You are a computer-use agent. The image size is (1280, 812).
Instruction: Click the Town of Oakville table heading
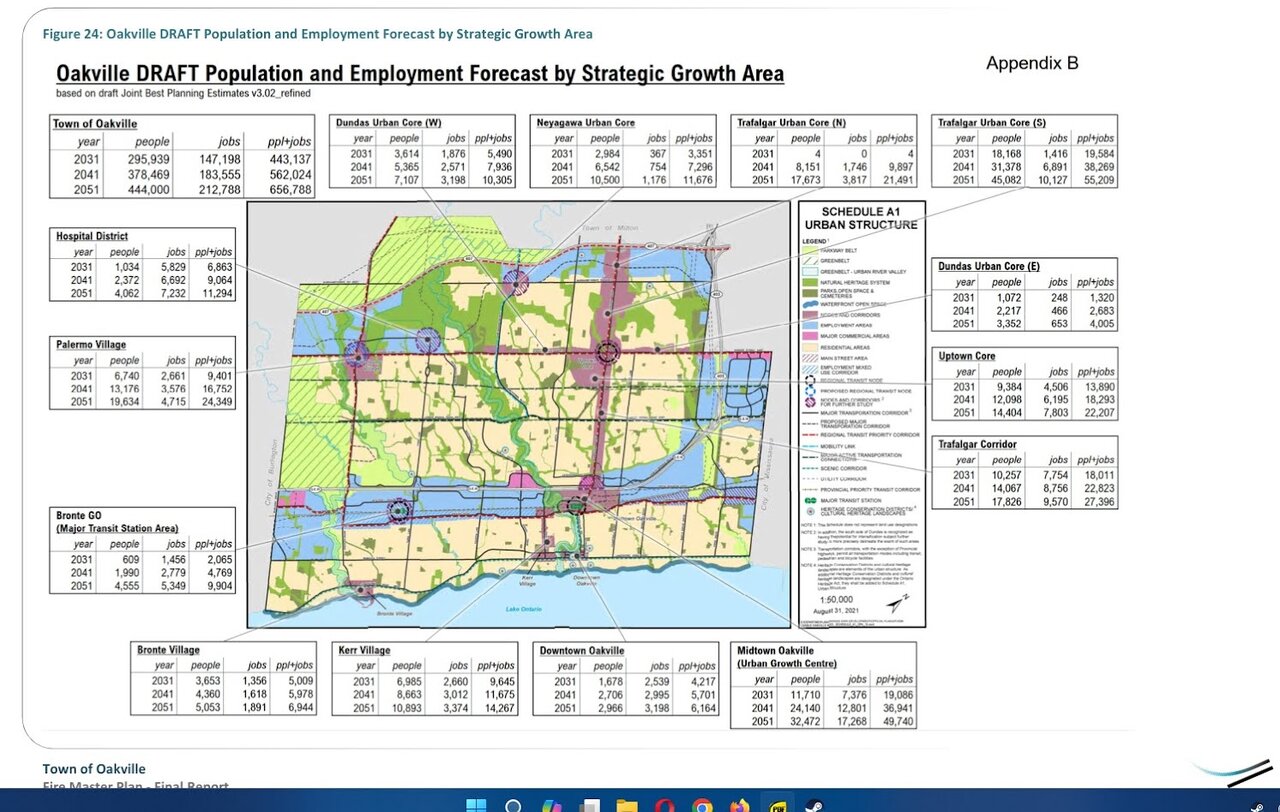[x=95, y=123]
